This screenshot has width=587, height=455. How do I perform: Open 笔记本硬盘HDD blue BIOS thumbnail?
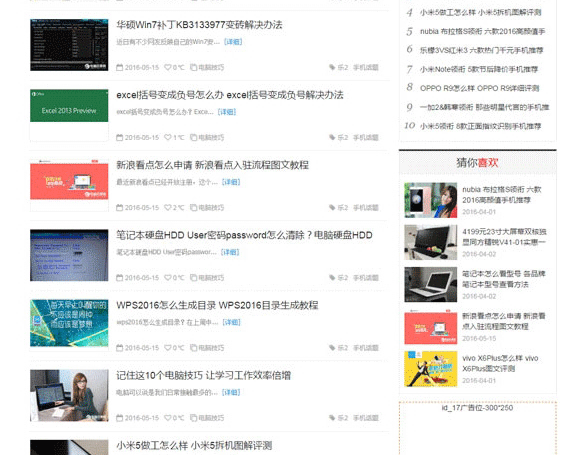coord(69,255)
